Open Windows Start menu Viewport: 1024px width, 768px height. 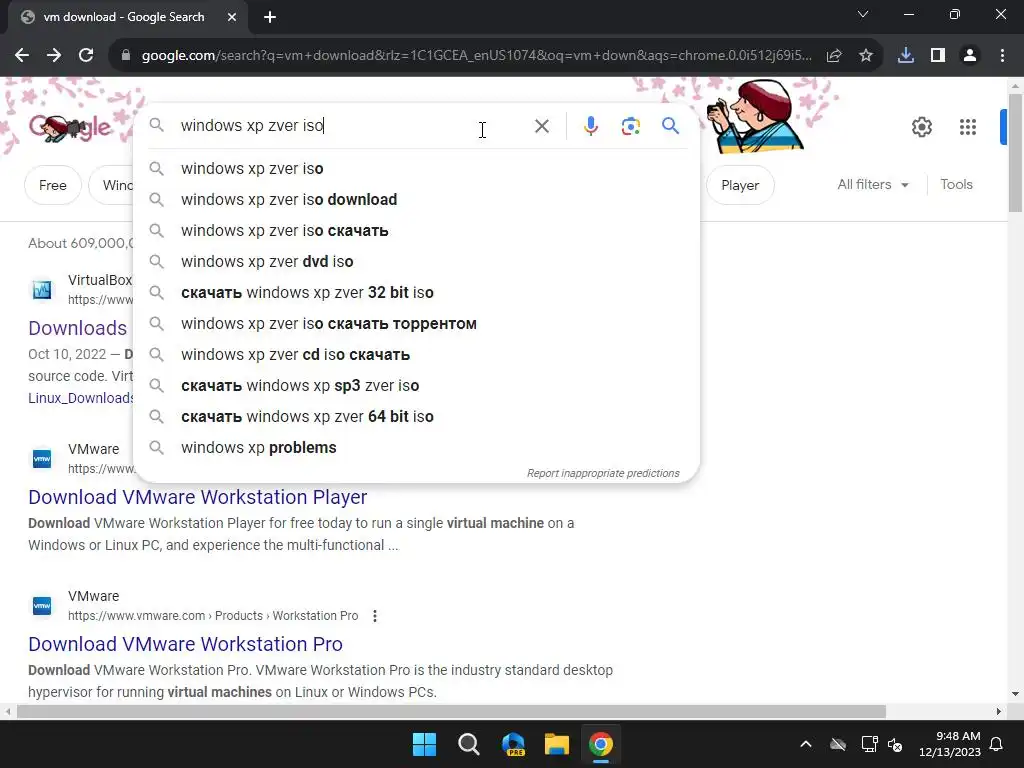point(424,744)
